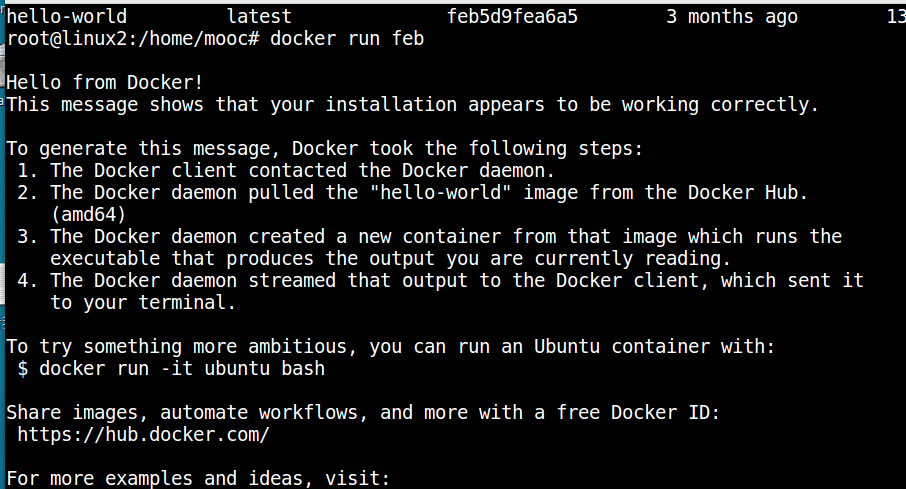906x489 pixels.
Task: Click 'To try something more ambitious' line
Action: pyautogui.click(x=391, y=346)
